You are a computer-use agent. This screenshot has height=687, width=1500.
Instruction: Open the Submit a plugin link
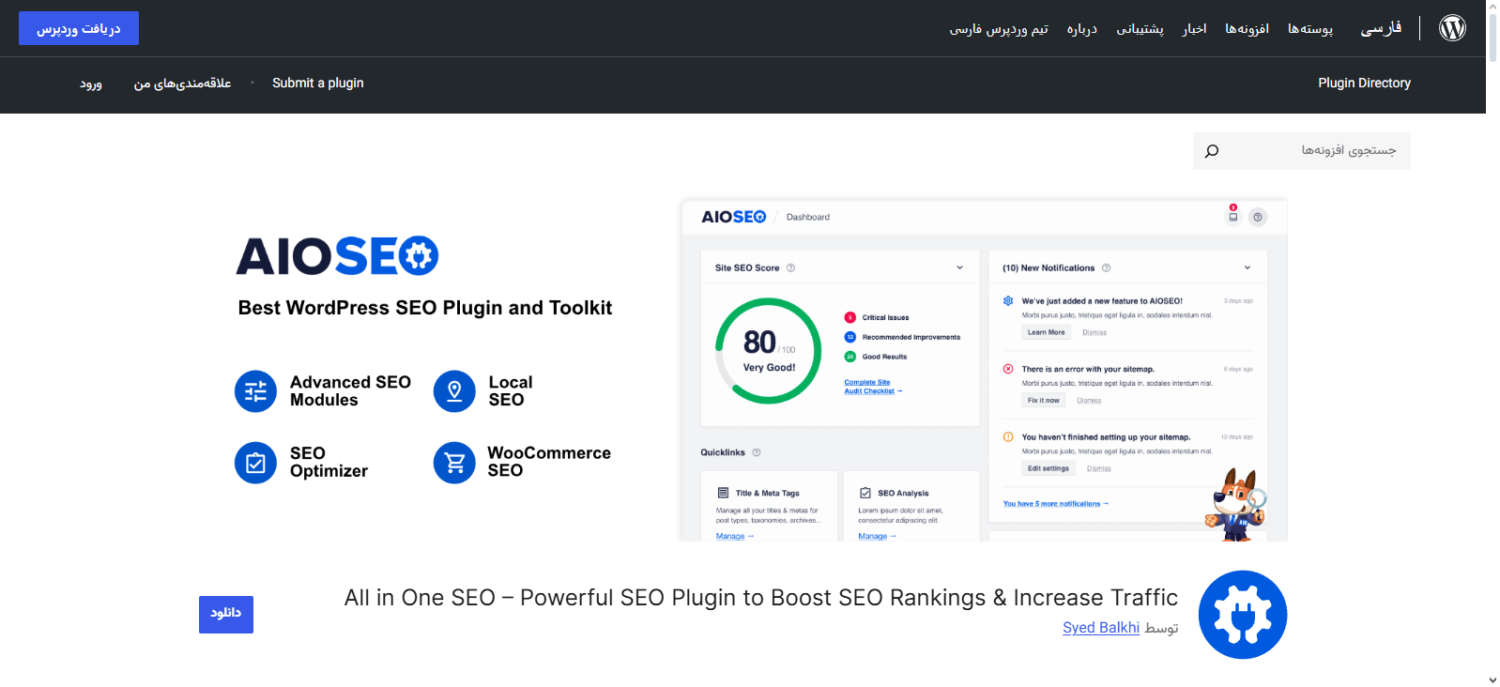click(x=318, y=83)
